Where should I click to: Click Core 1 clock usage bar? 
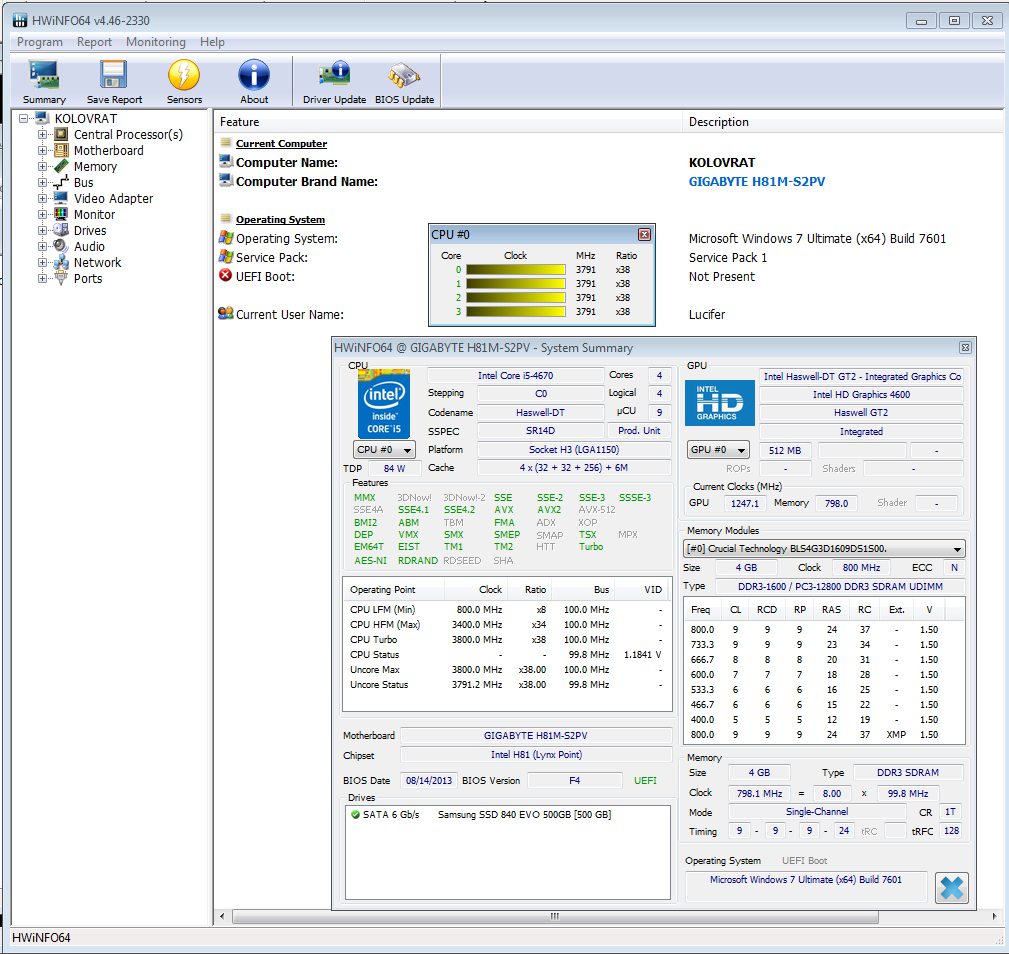[515, 284]
